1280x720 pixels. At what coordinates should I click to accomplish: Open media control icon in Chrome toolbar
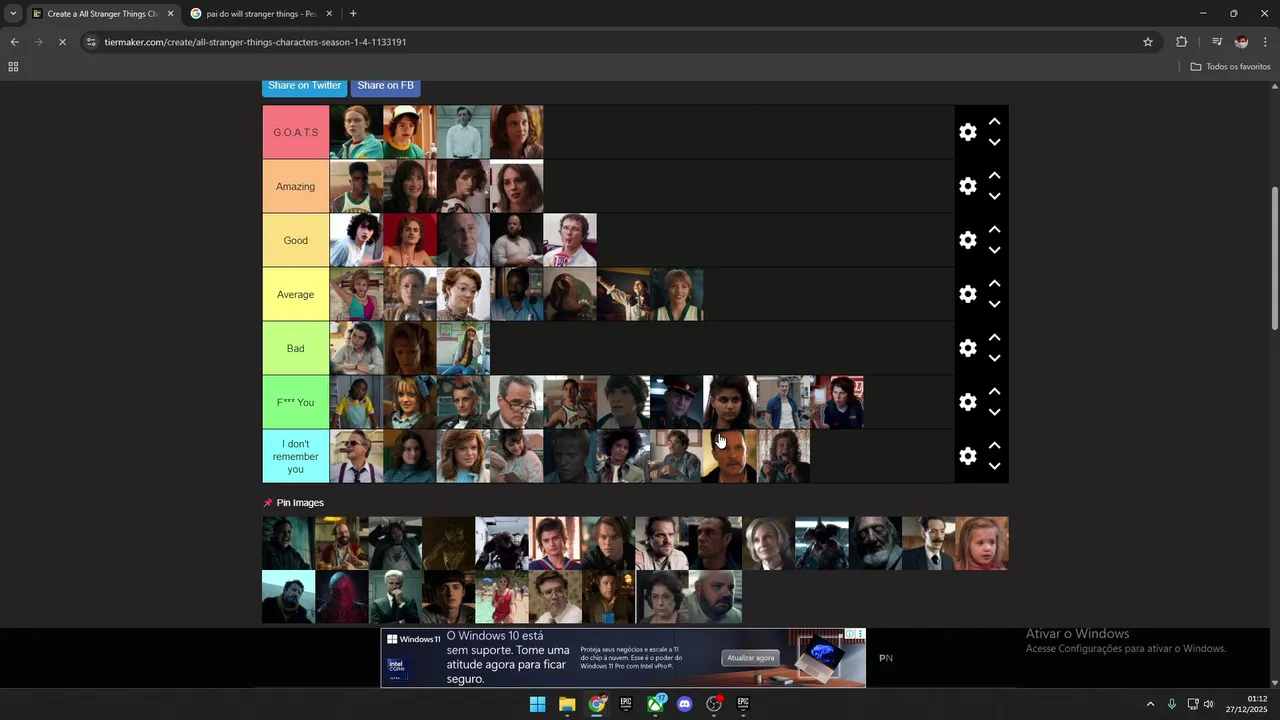1216,42
